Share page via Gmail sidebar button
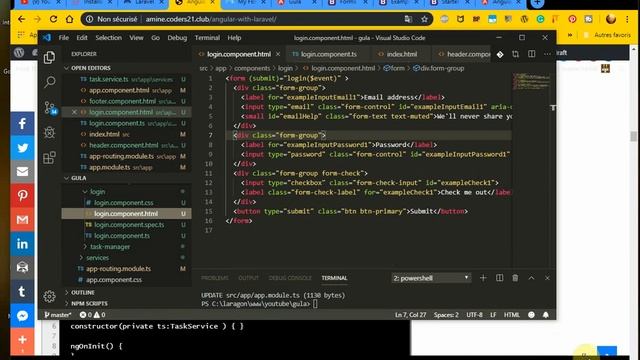The image size is (640, 360). click(x=22, y=220)
